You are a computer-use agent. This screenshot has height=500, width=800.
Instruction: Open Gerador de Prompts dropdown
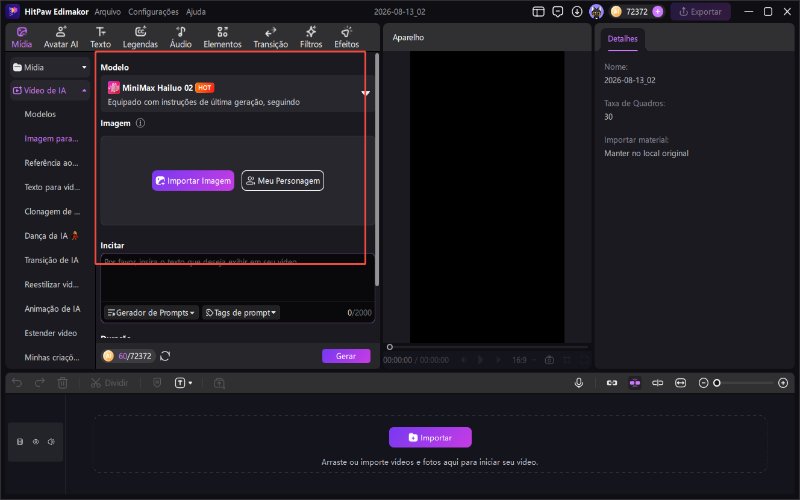pyautogui.click(x=151, y=313)
